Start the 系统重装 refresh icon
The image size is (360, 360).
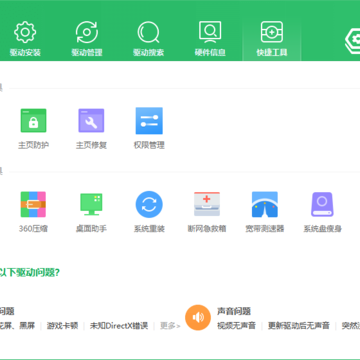pos(149,204)
